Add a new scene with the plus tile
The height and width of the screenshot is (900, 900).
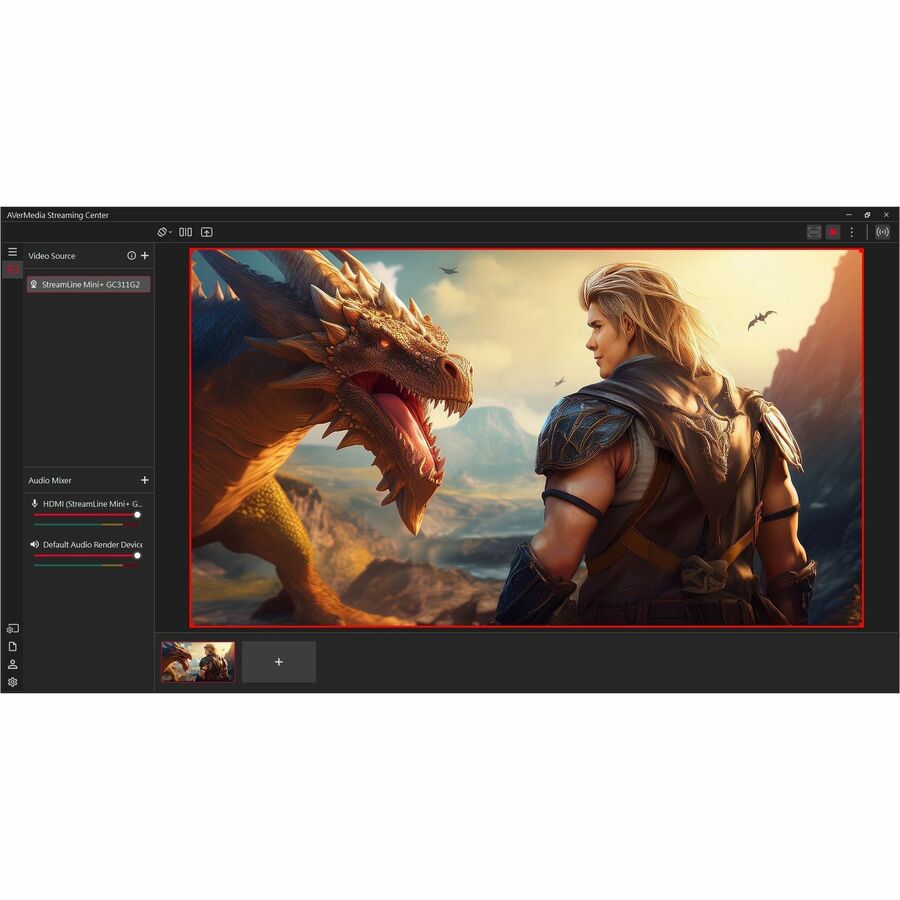(x=279, y=662)
